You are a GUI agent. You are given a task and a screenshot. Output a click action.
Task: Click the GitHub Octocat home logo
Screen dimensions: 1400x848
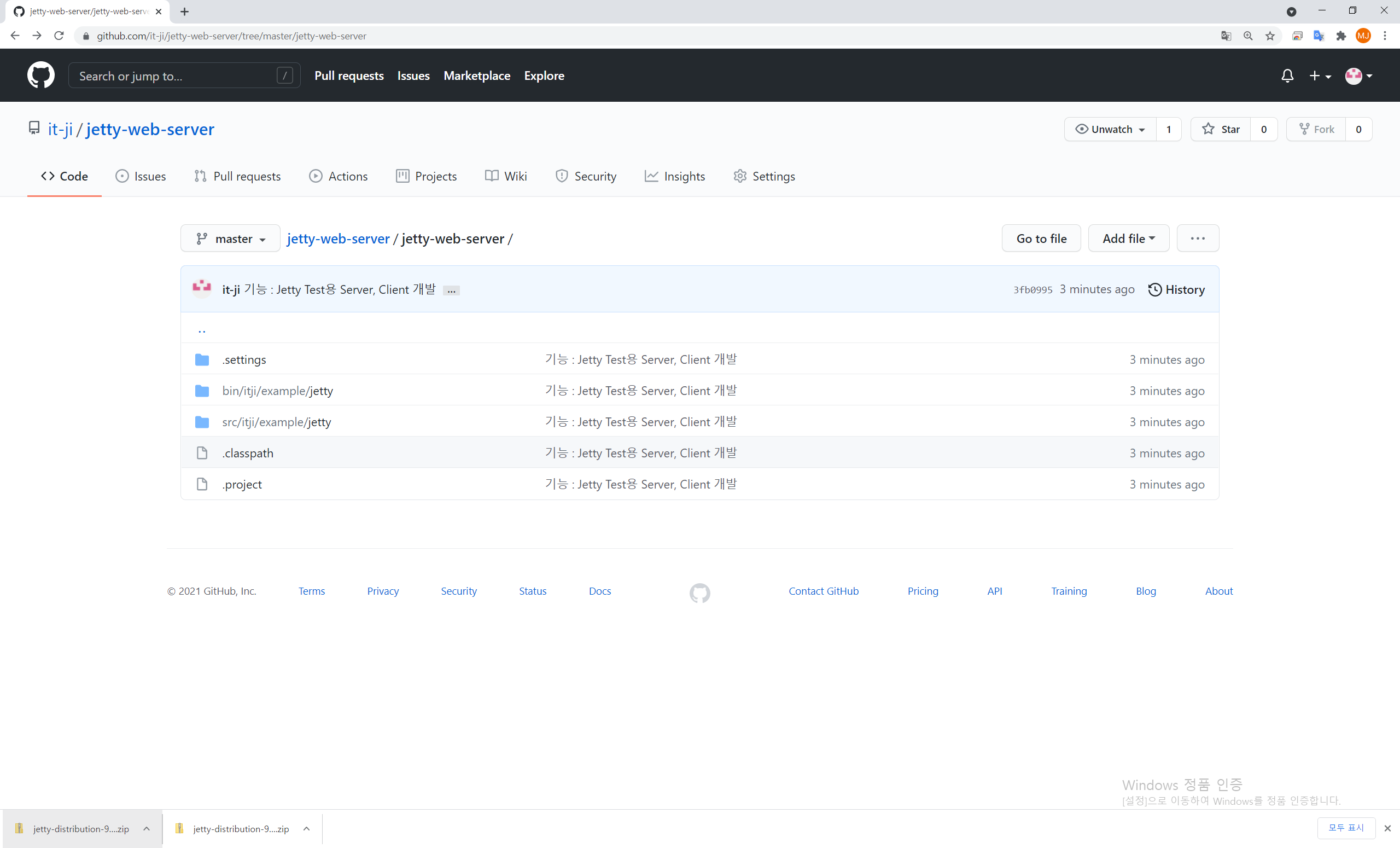click(40, 75)
